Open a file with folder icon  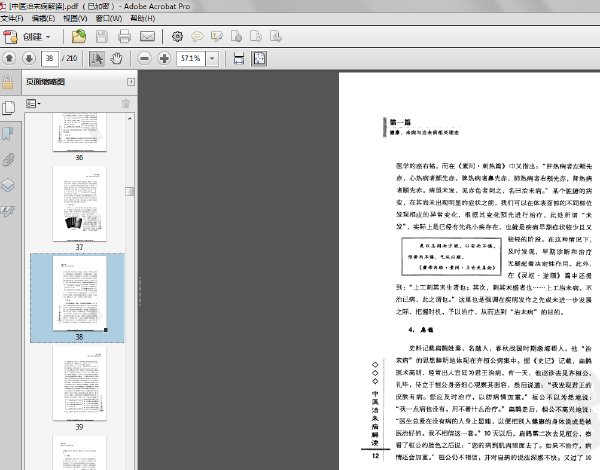(79, 37)
